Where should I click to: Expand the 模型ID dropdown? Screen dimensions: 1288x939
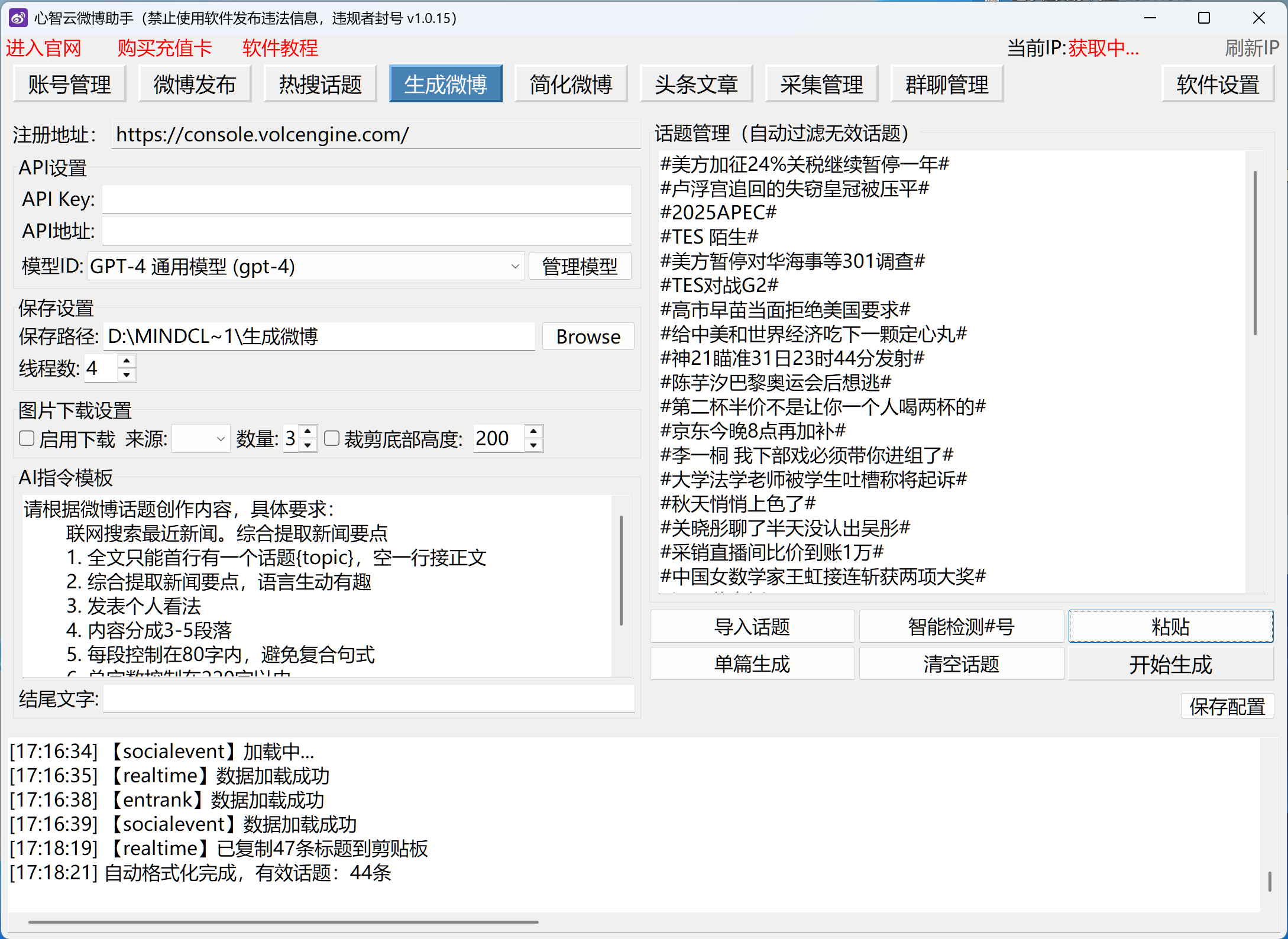pyautogui.click(x=514, y=266)
